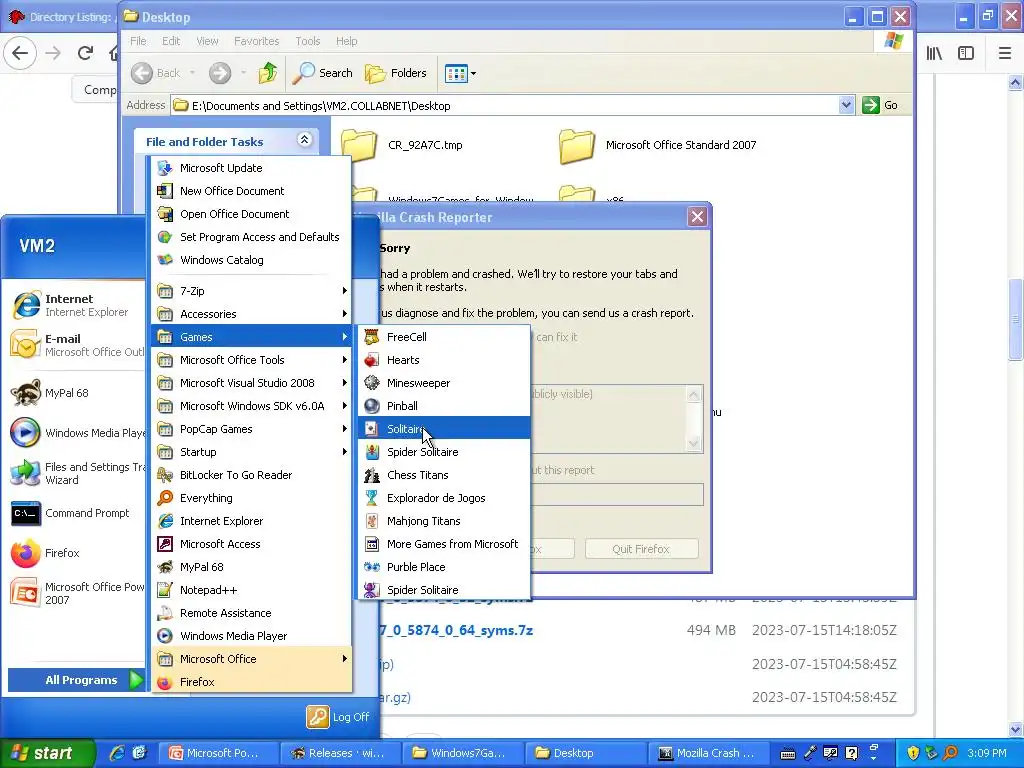Screen dimensions: 1024x768
Task: Expand Microsoft Windows SDK v6.0A group
Action: (251, 406)
